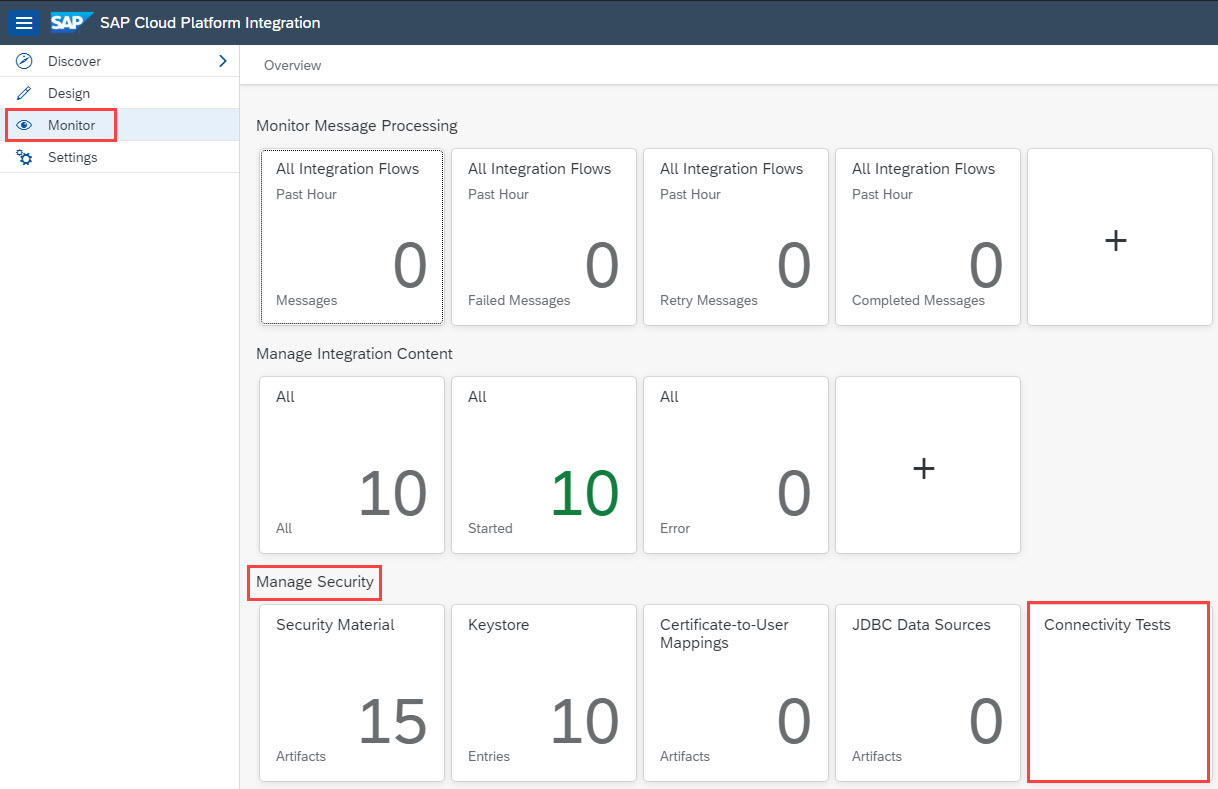Open the Certificate-to-User Mappings tile
The image size is (1218, 789).
[735, 692]
